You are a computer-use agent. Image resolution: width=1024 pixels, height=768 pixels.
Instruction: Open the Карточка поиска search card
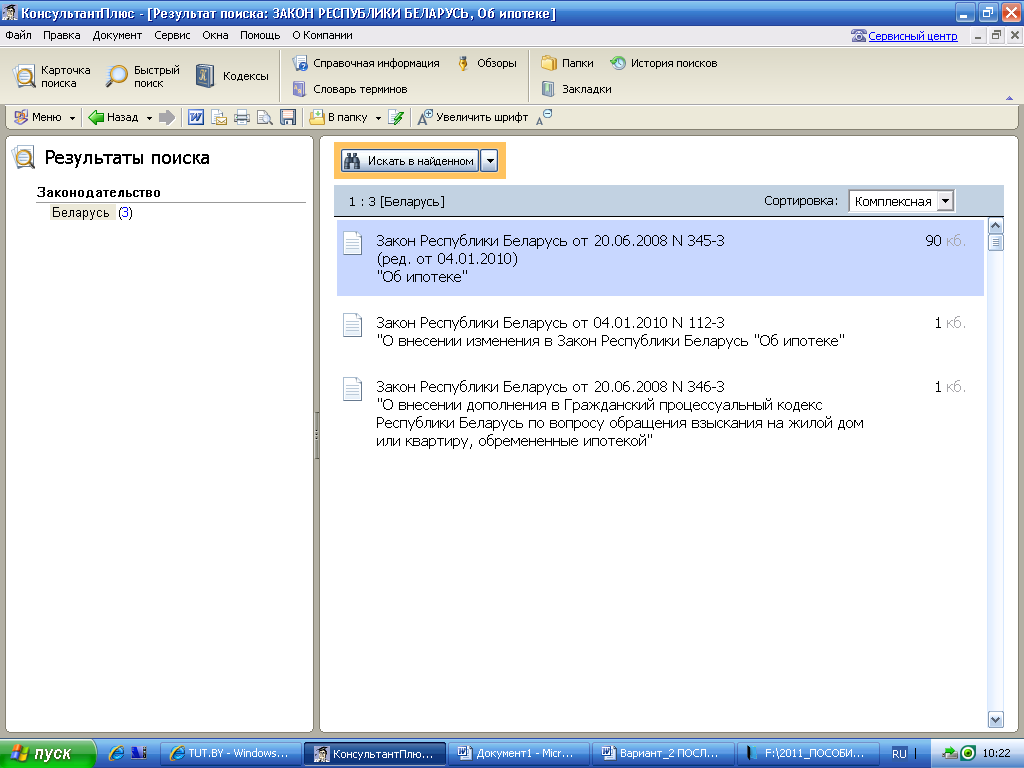tap(52, 76)
